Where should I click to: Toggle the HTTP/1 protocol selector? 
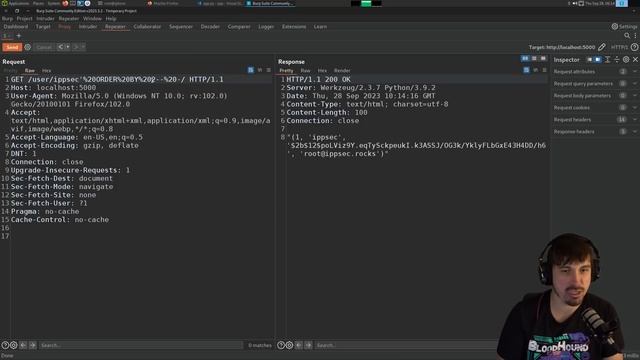click(x=619, y=47)
